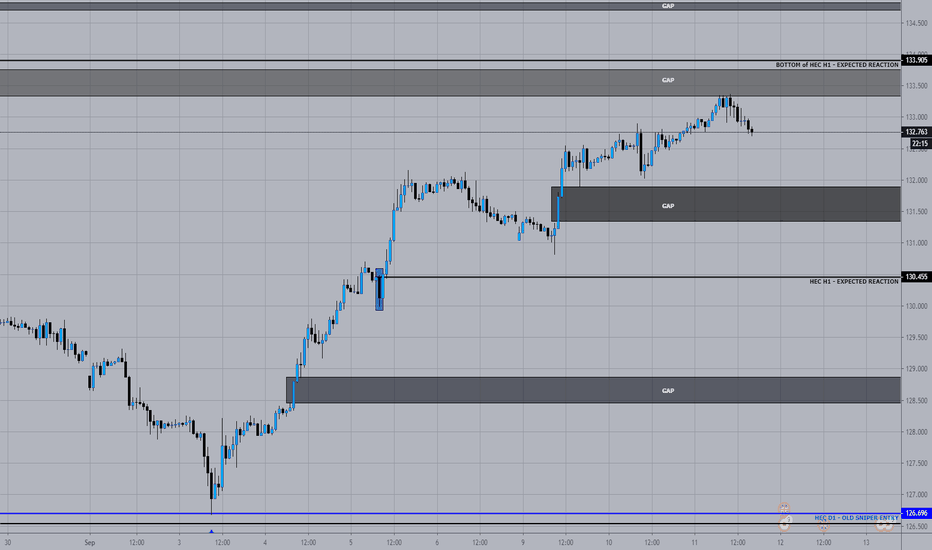Click the 130.455 price label
The width and height of the screenshot is (932, 550).
(916, 276)
